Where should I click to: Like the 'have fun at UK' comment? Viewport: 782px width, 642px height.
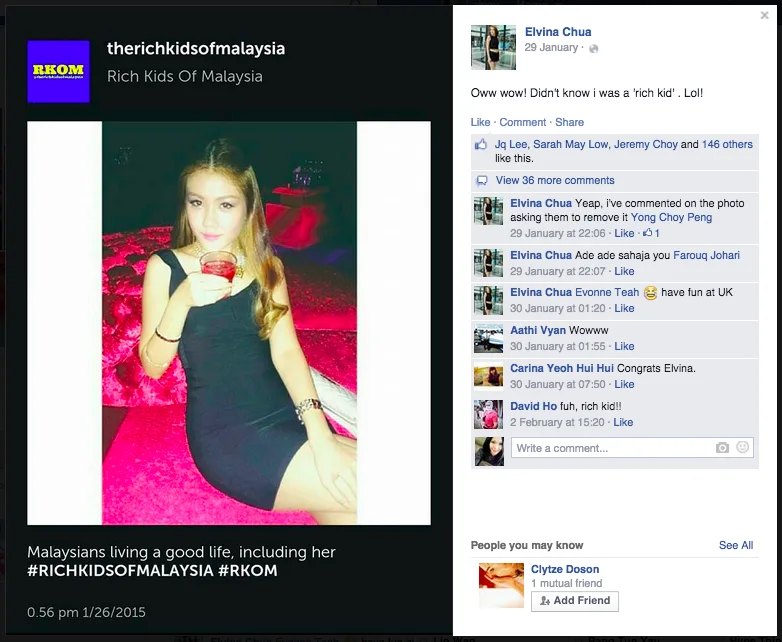pyautogui.click(x=624, y=308)
